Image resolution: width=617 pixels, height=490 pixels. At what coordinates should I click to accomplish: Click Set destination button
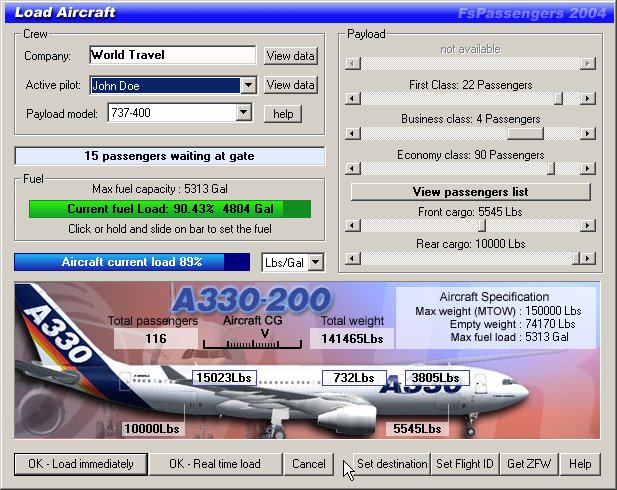pos(392,464)
